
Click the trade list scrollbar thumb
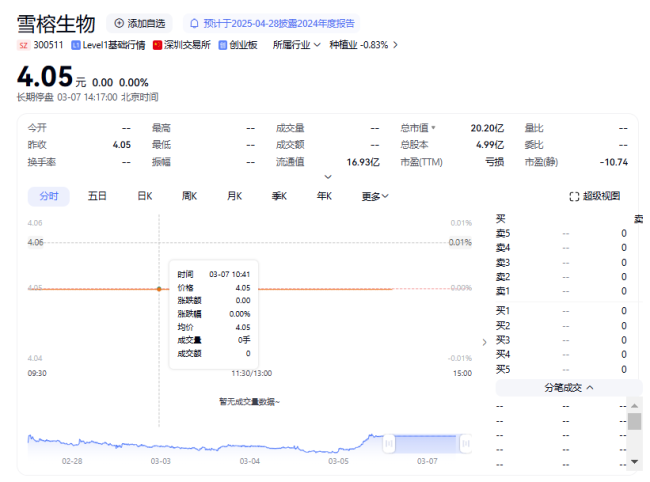634,421
